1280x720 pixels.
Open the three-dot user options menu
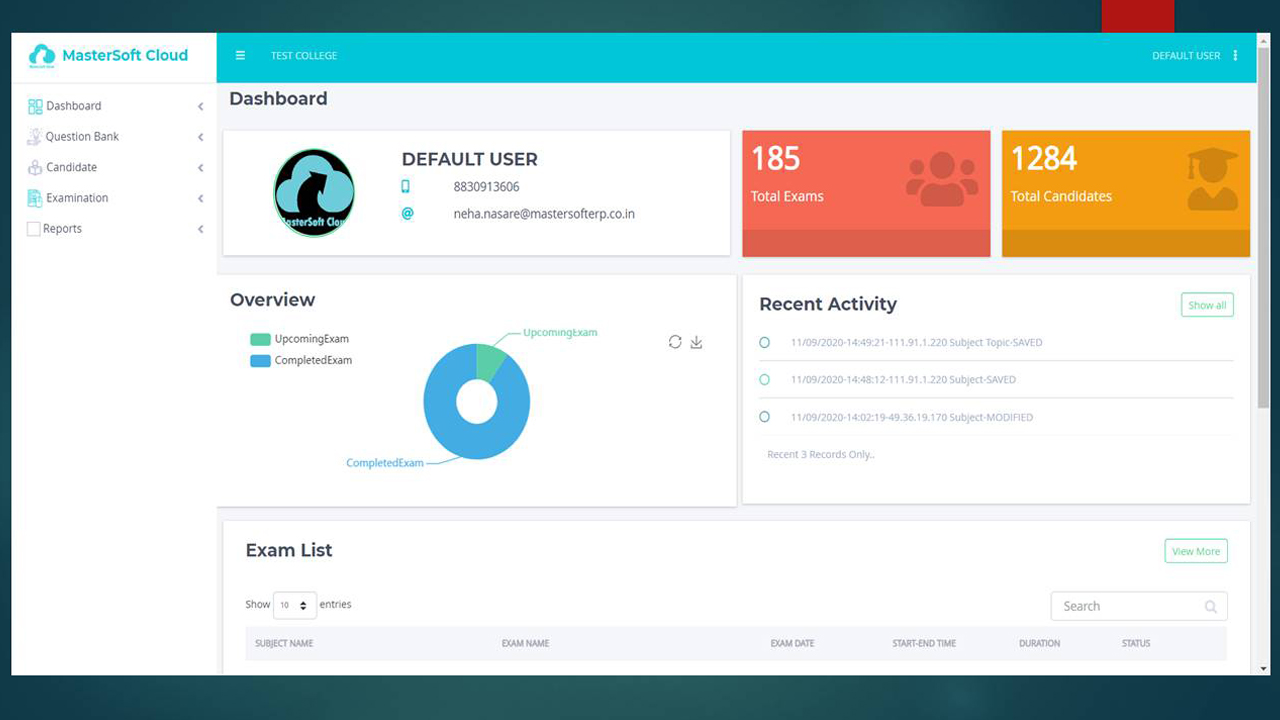[1235, 56]
